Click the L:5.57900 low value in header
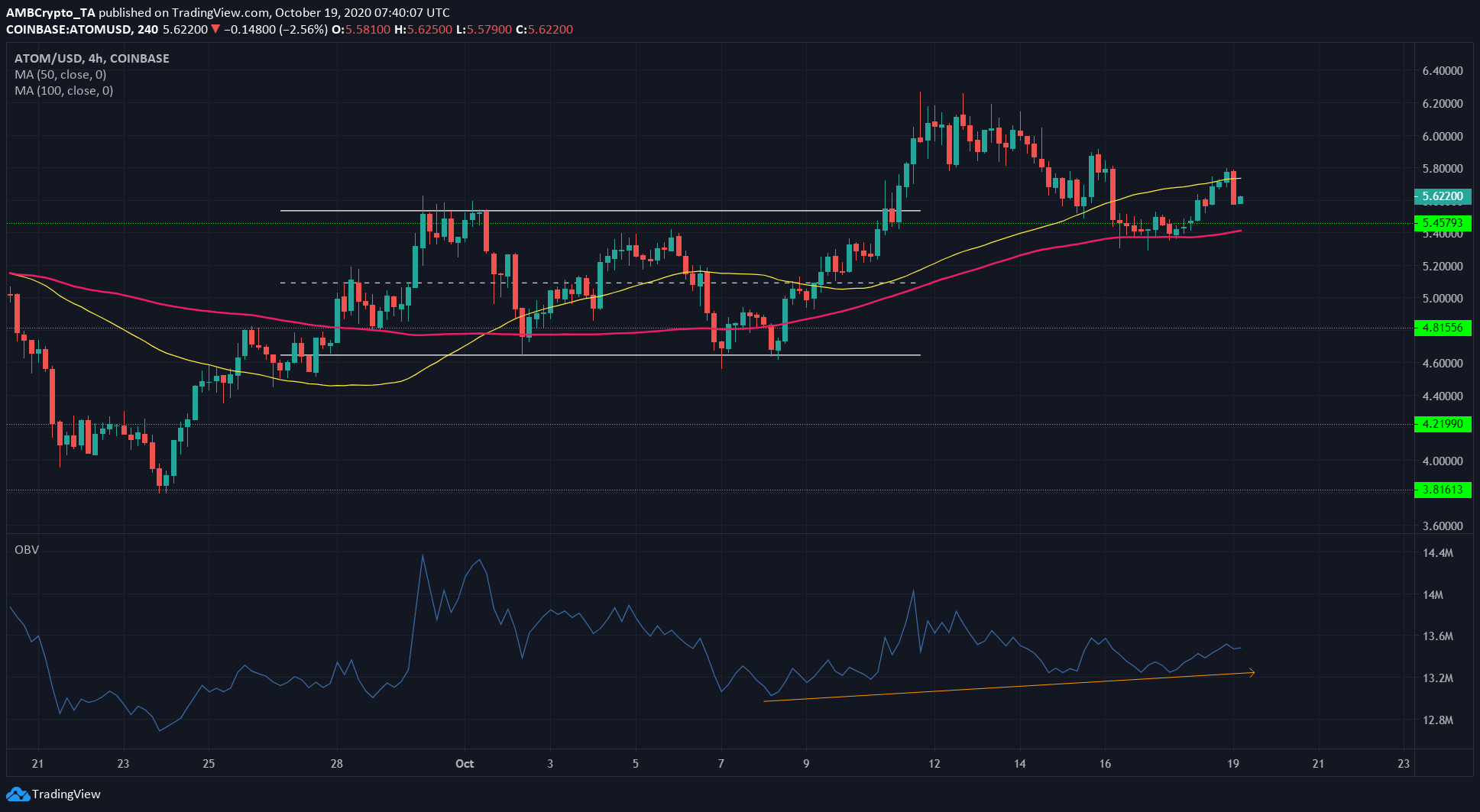The image size is (1480, 812). [484, 30]
